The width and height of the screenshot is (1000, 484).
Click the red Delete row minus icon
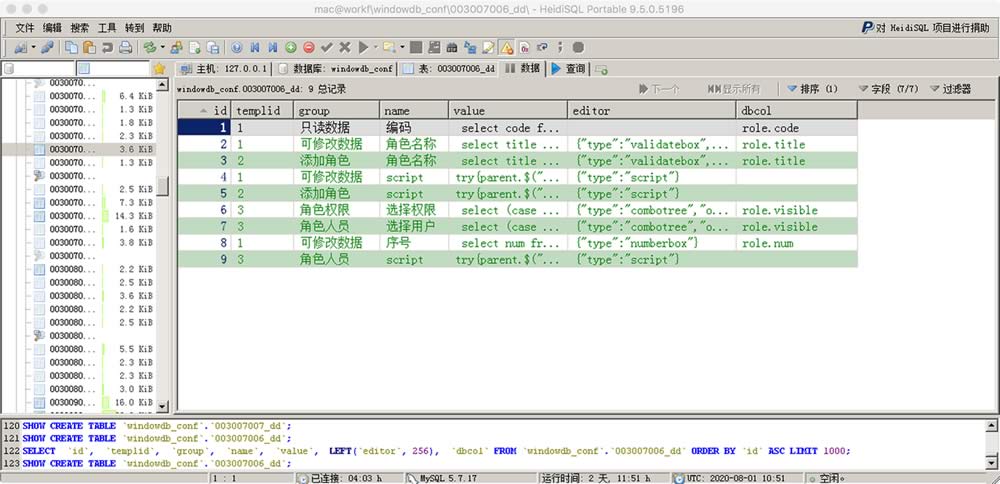[308, 47]
